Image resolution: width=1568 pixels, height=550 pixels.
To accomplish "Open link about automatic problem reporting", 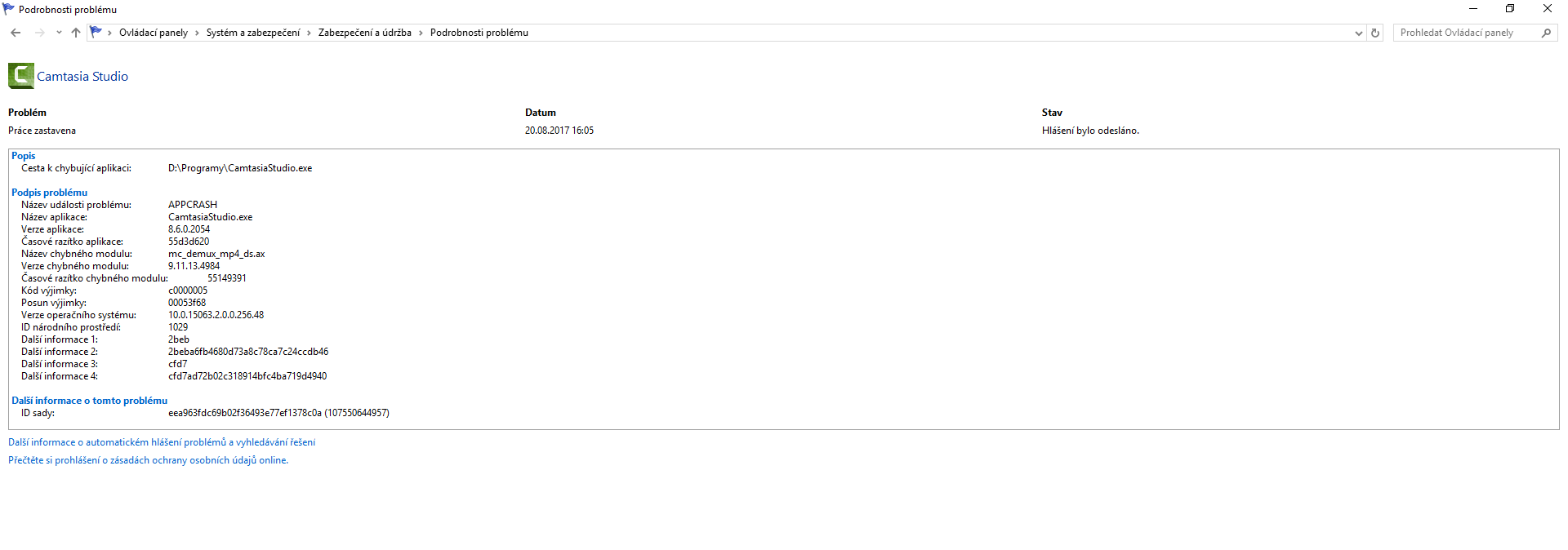I will 162,442.
